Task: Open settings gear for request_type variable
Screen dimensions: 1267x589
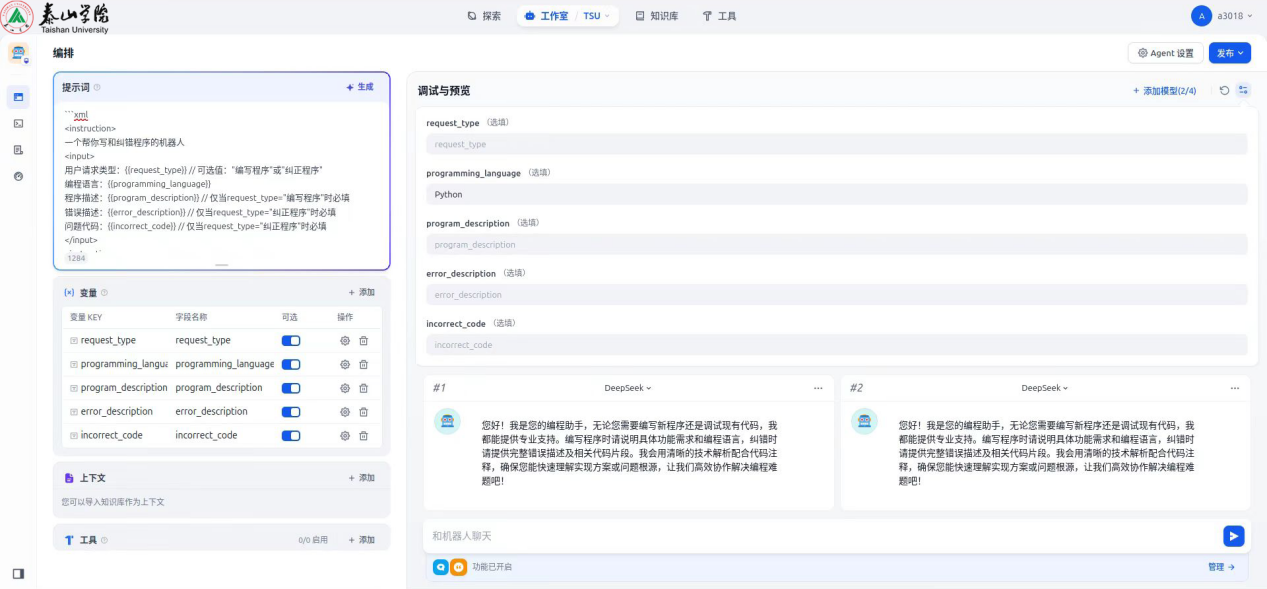Action: click(x=345, y=340)
